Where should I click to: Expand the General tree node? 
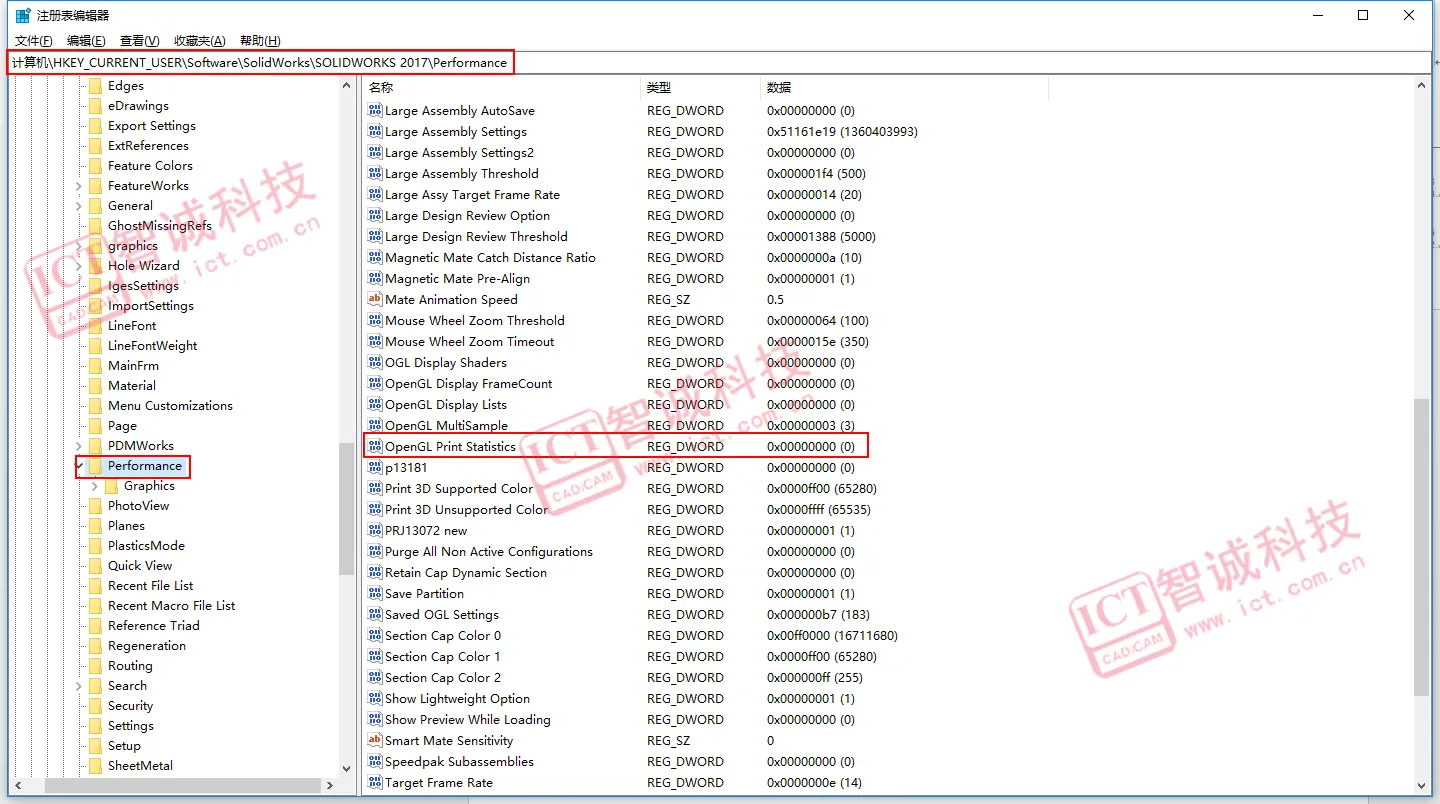coord(79,206)
